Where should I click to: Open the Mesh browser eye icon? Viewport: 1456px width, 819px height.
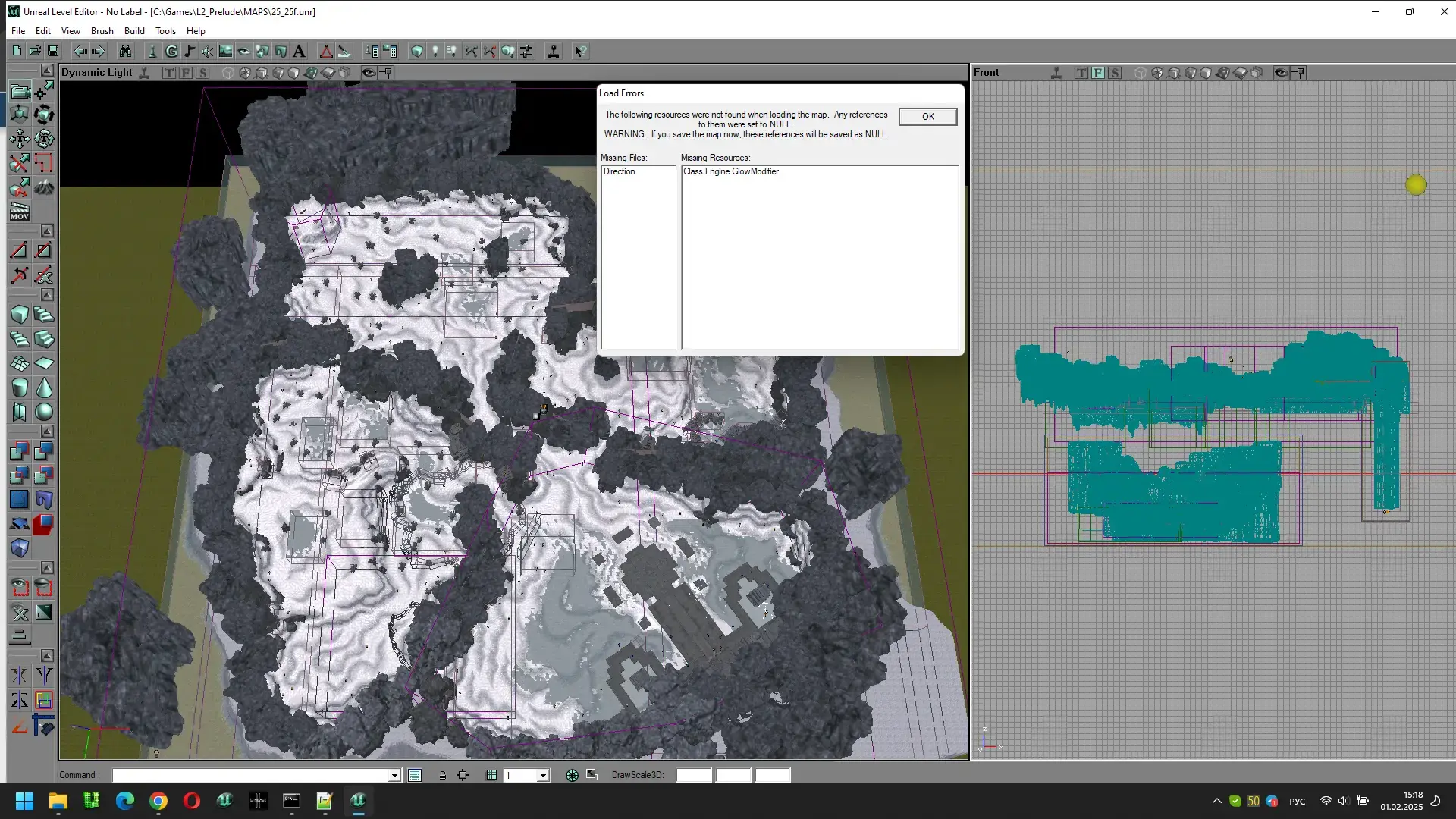244,52
